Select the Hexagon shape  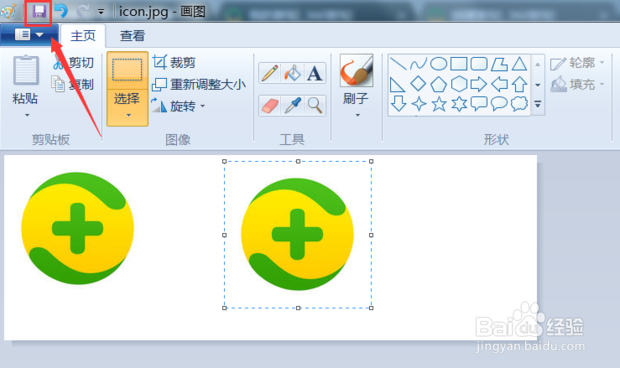(x=459, y=84)
